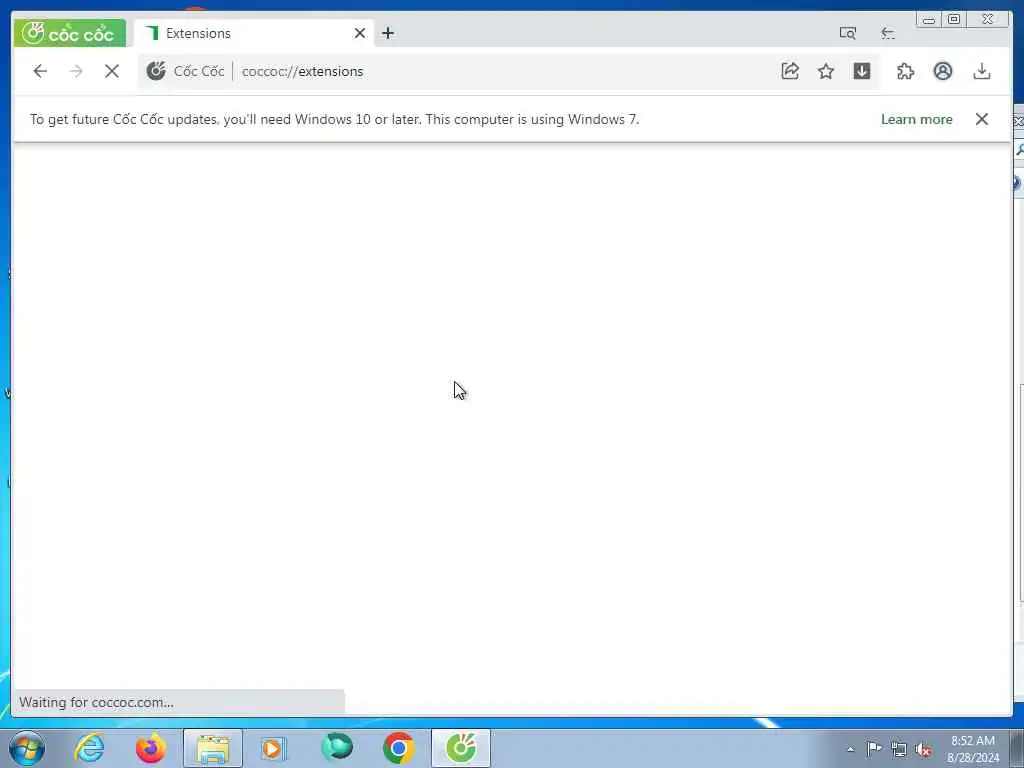Click the Cốc Cốc site info chip
This screenshot has height=768, width=1024.
tap(186, 71)
